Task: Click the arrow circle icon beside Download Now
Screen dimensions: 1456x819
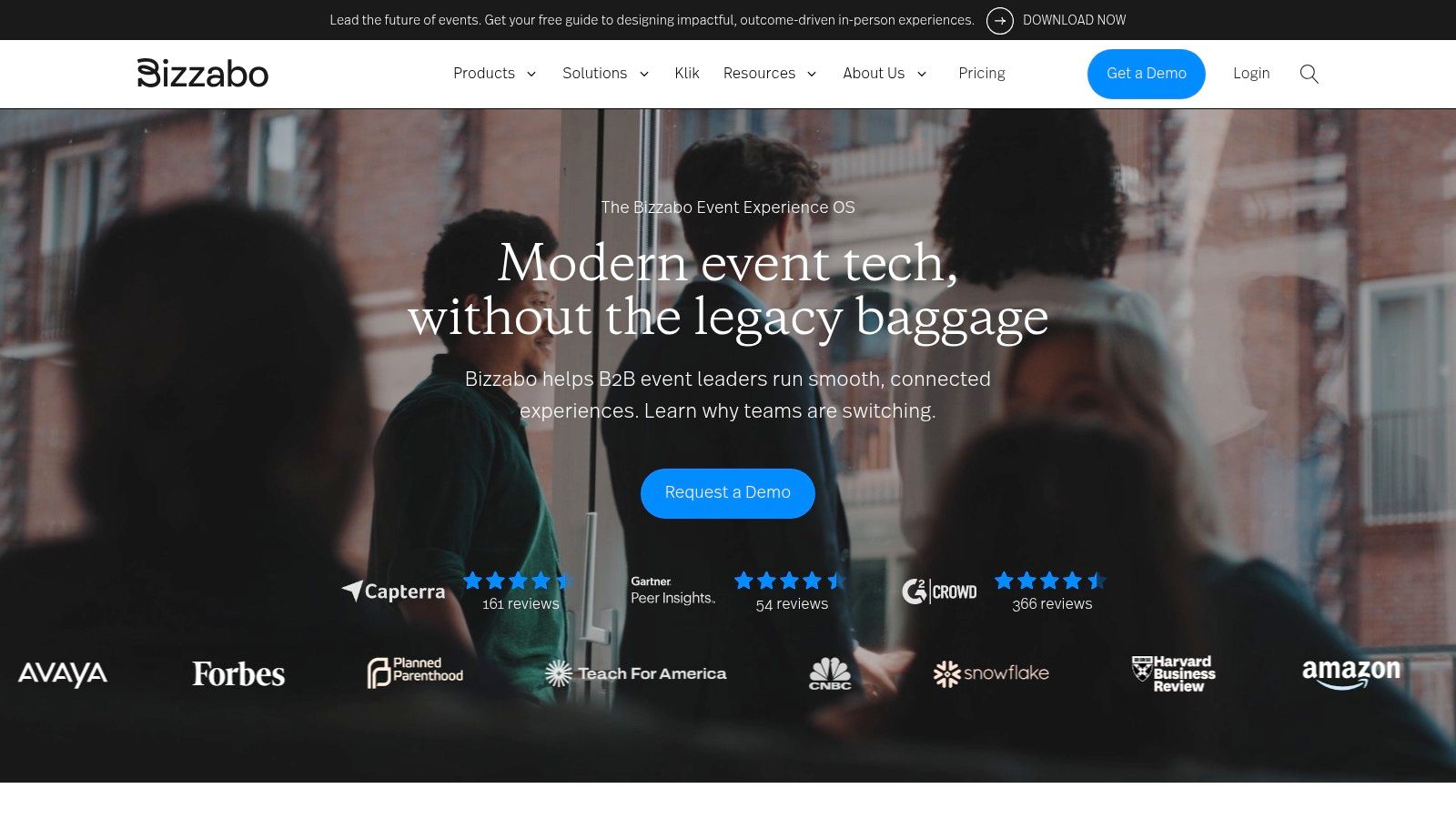Action: pos(999,20)
